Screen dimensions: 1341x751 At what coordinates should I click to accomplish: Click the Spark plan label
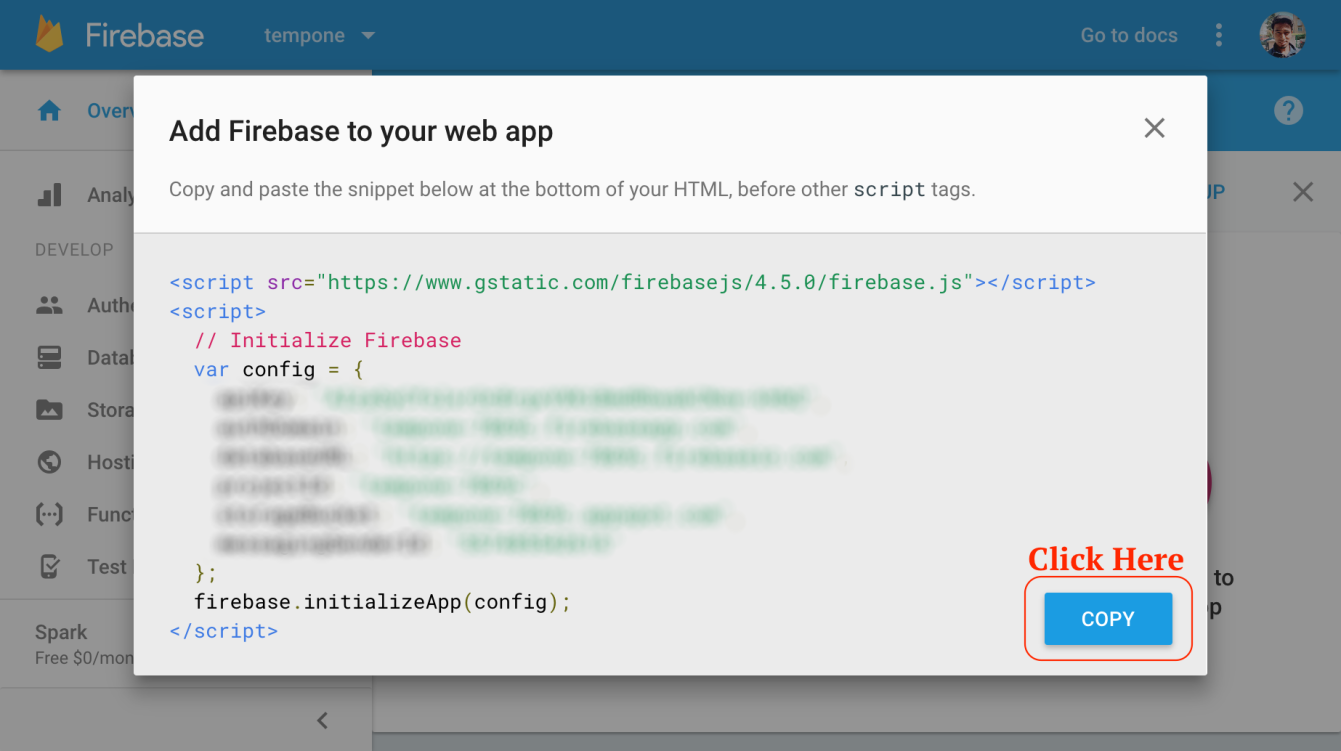click(x=61, y=632)
